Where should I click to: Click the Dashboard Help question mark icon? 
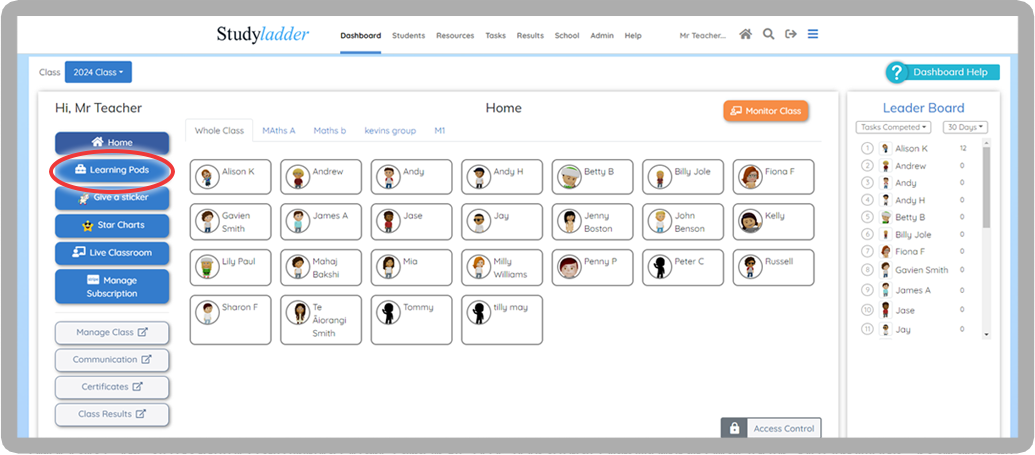896,72
